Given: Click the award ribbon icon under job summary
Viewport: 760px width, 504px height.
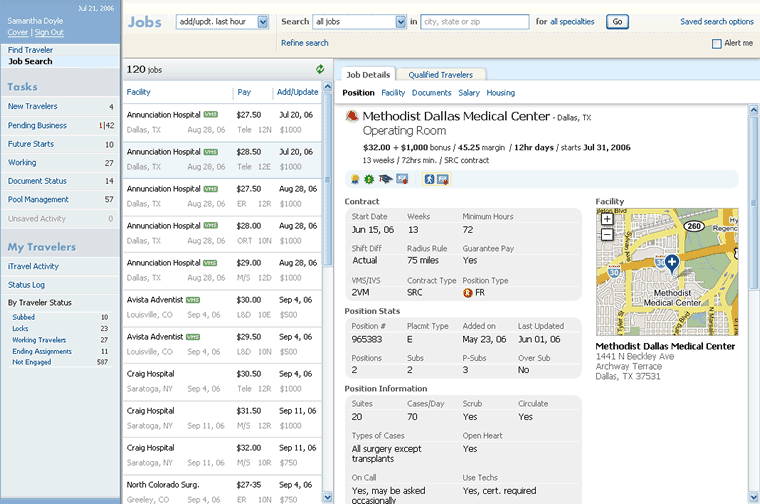Looking at the screenshot, I should (355, 179).
